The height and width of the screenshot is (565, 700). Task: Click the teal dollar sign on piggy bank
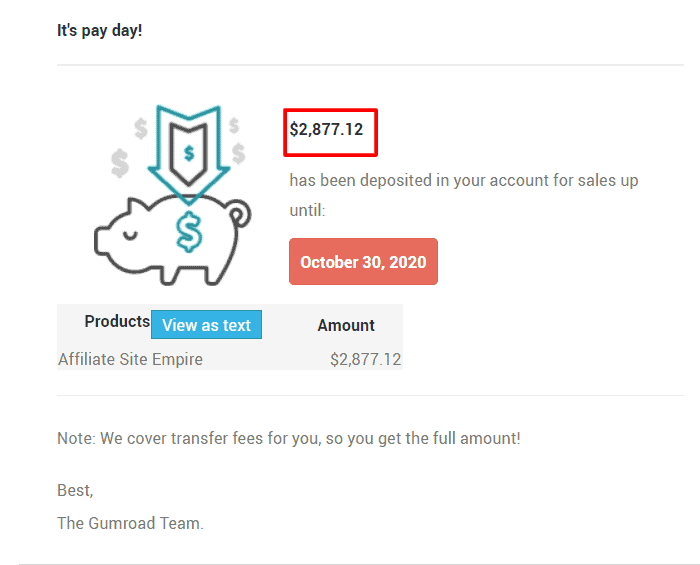188,232
